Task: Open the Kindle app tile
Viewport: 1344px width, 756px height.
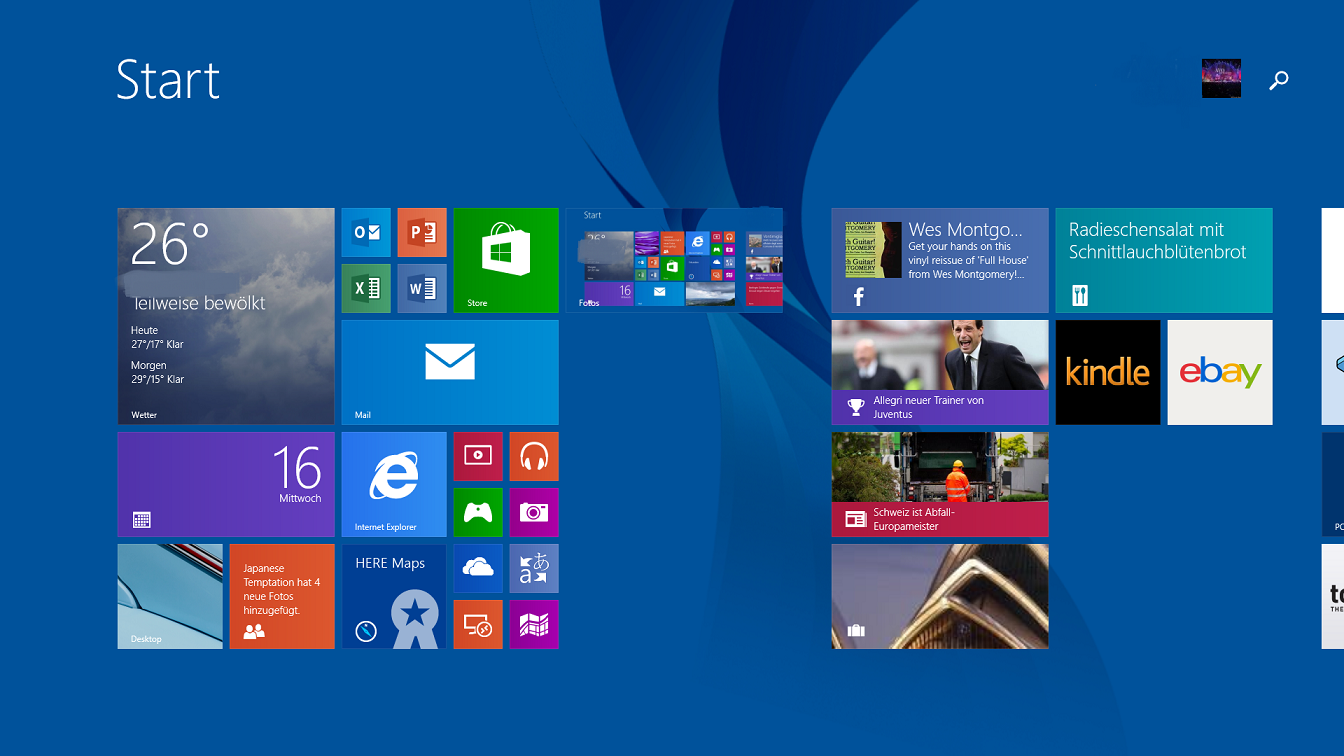Action: pos(1108,373)
